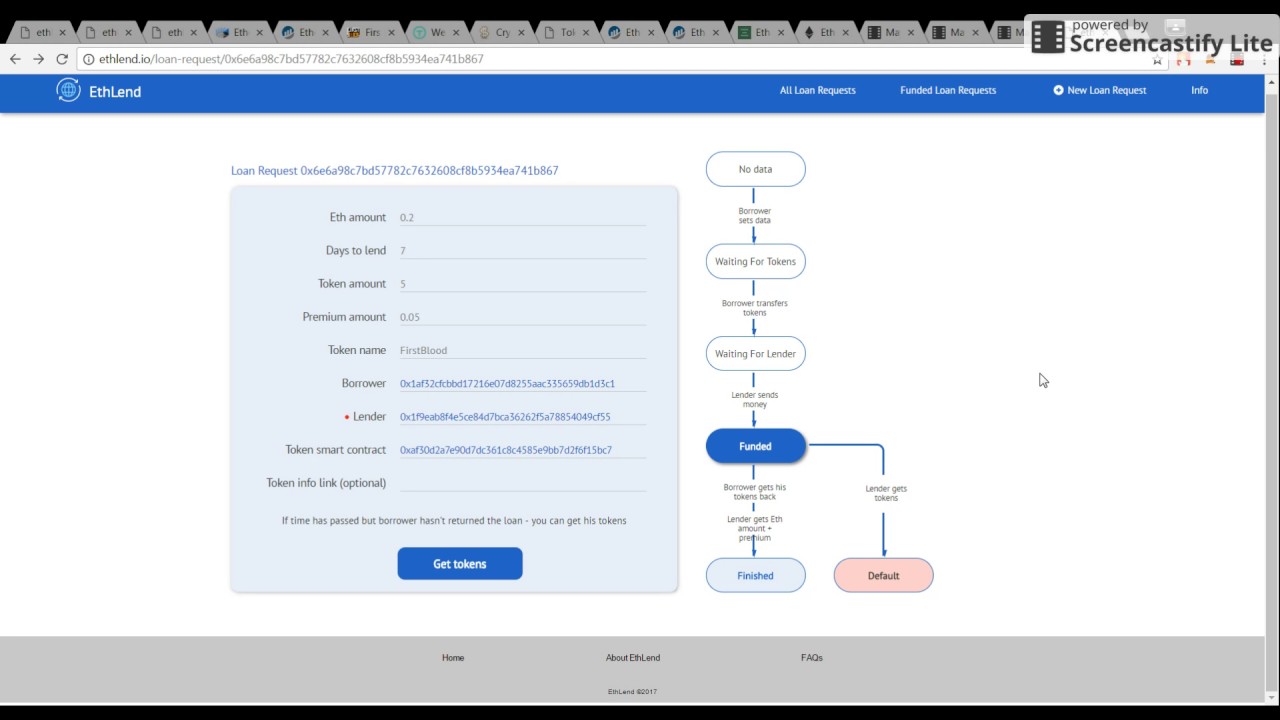Screen dimensions: 1280x720
Task: Click the 'Finished' flowchart node
Action: [x=756, y=576]
